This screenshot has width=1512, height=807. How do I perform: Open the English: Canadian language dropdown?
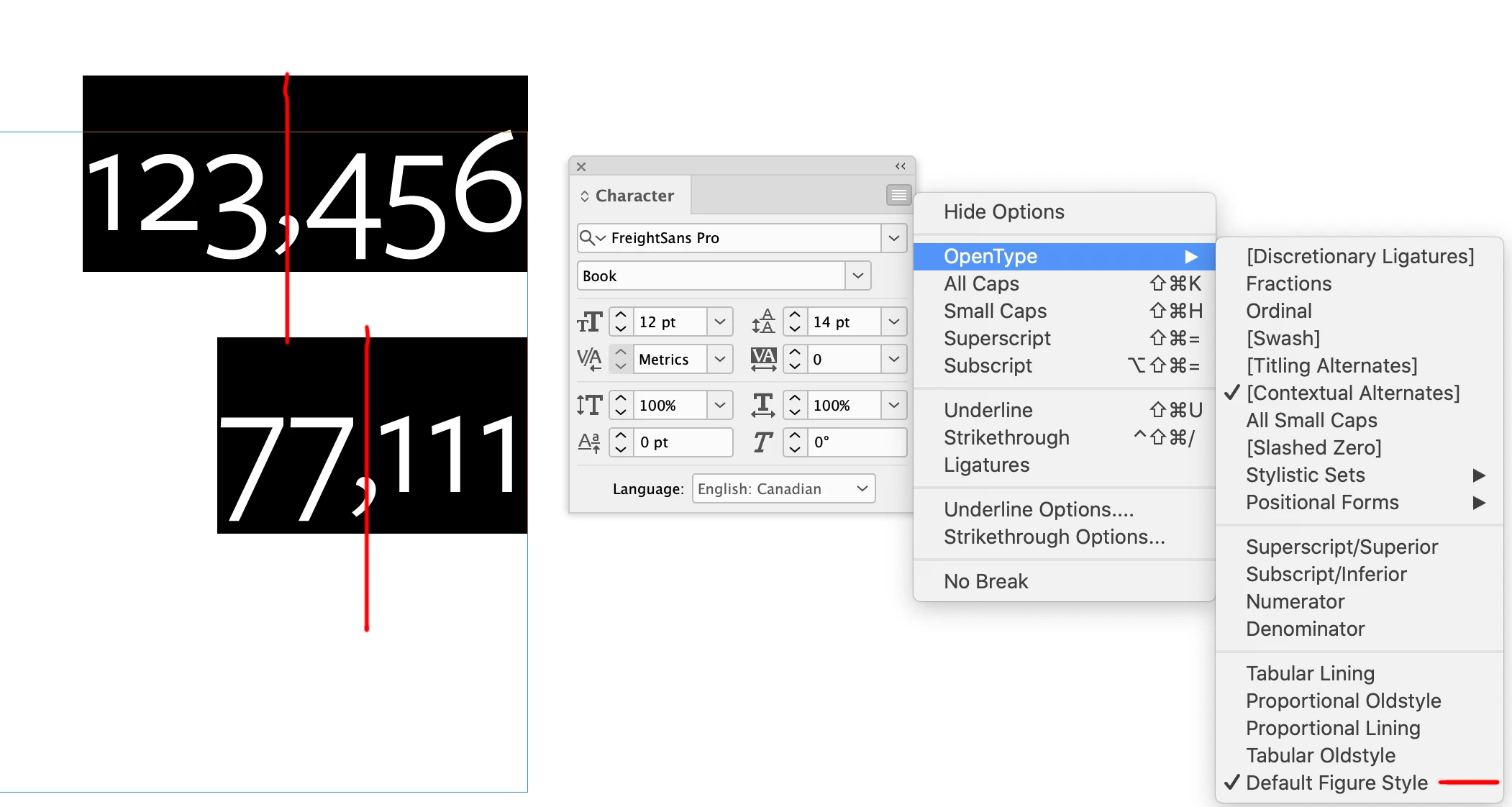point(783,489)
